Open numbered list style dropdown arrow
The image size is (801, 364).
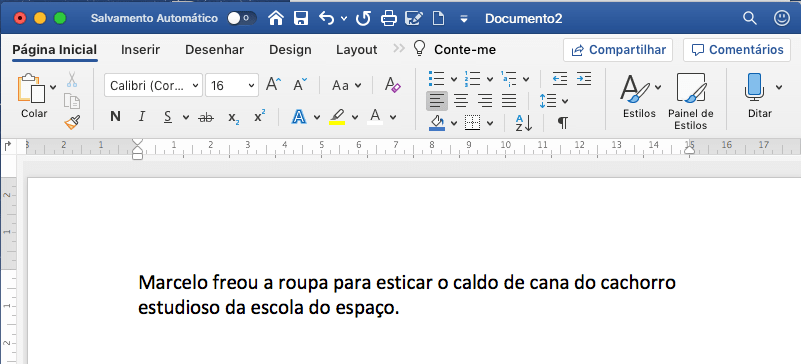[x=489, y=79]
